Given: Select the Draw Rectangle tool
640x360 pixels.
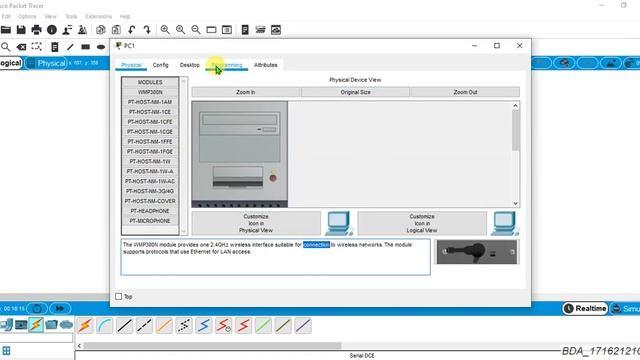Looking at the screenshot, I should tap(85, 47).
